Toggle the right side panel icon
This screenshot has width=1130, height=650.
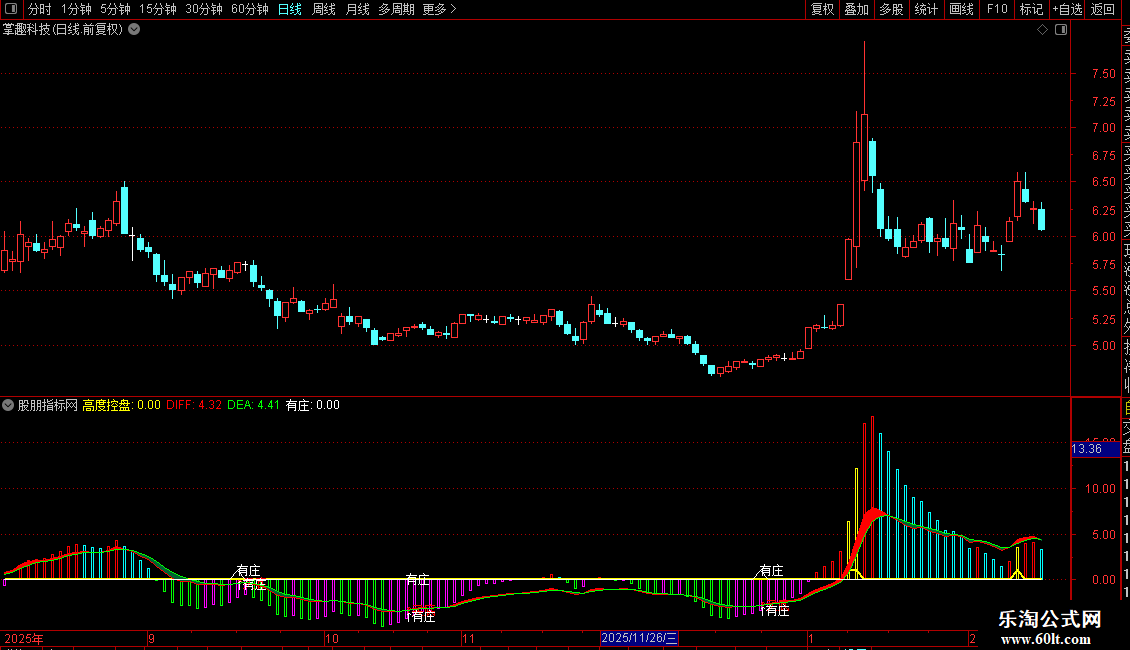[1061, 30]
